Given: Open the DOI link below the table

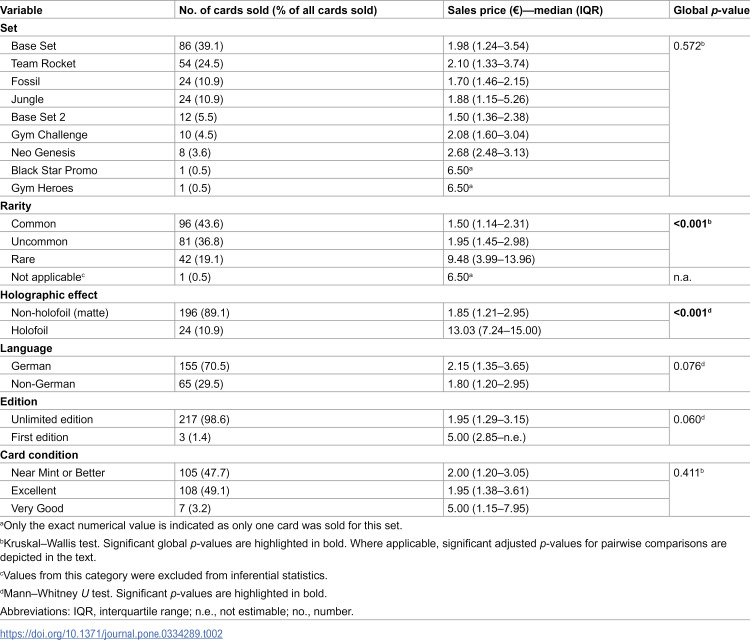Looking at the screenshot, I should (111, 633).
